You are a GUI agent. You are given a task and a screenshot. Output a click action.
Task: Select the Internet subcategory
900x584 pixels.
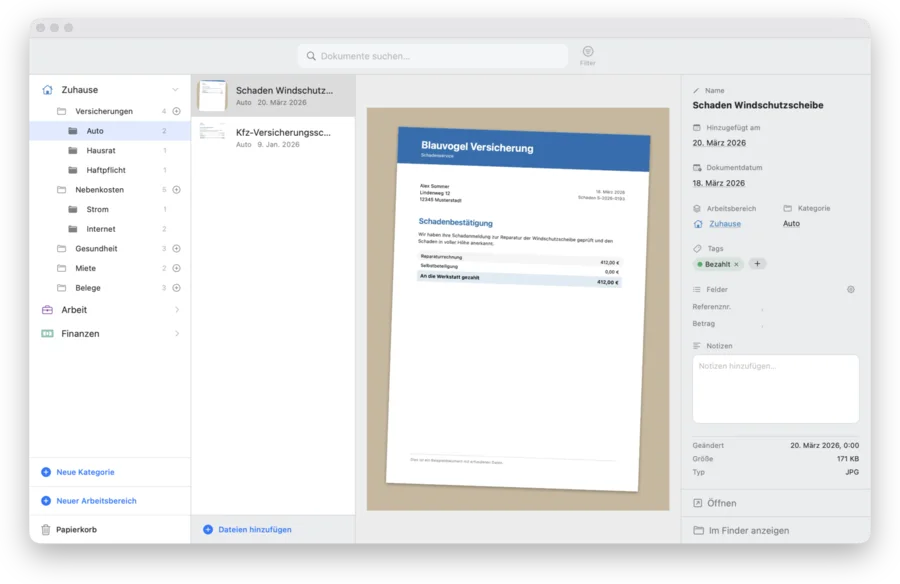pos(110,229)
